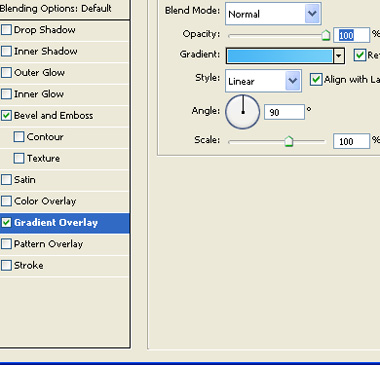Click the Opacity value field
380x365 pixels.
[x=352, y=35]
